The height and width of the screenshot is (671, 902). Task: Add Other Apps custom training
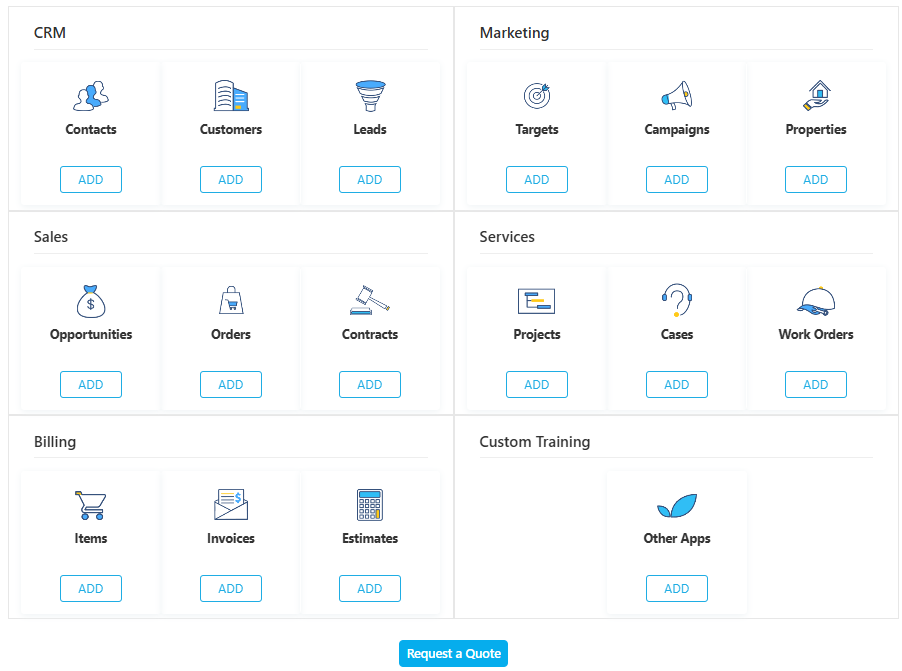pos(676,589)
